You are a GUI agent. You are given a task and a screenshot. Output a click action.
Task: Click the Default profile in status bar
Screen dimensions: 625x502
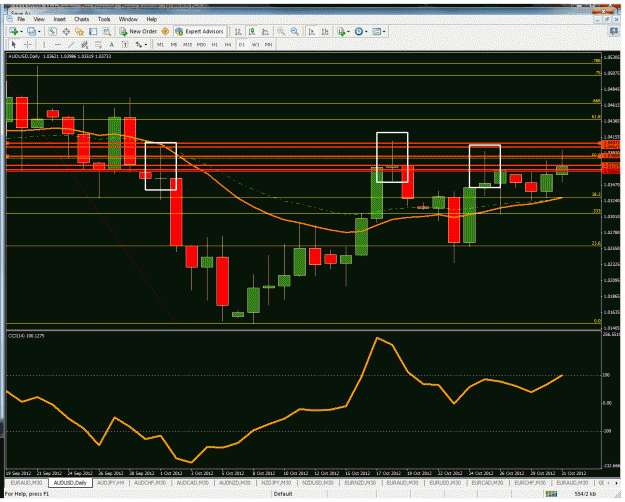click(x=283, y=494)
